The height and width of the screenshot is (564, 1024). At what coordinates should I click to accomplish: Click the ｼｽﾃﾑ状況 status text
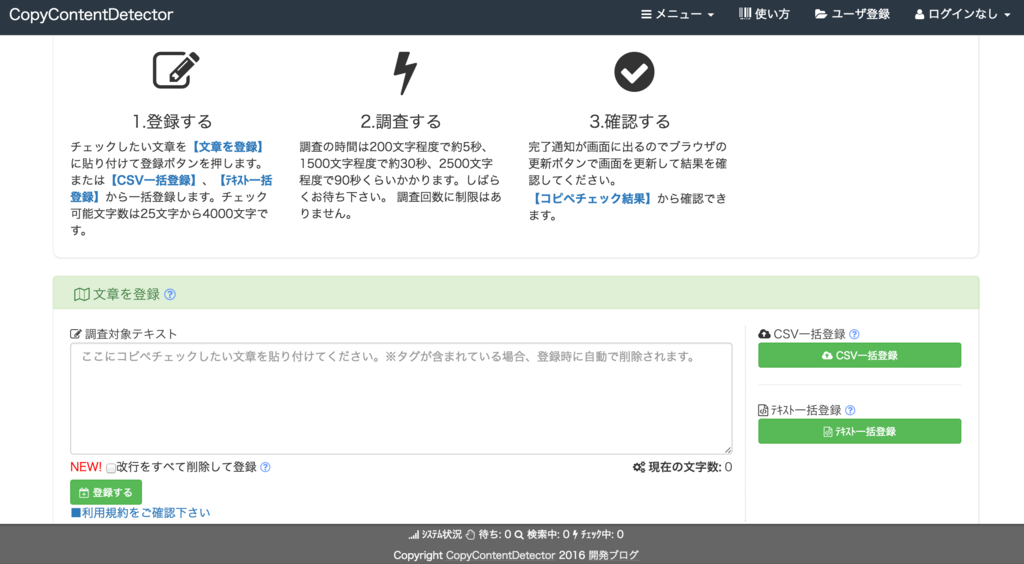(441, 535)
